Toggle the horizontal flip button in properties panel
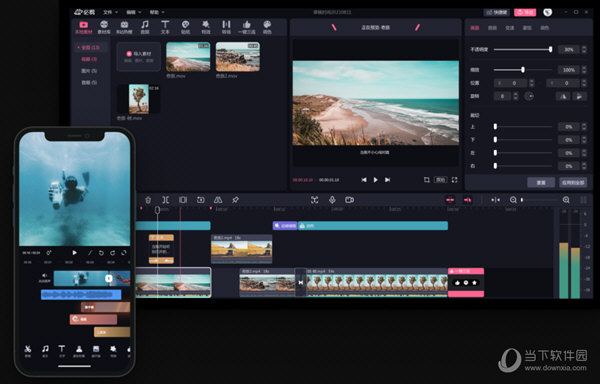The height and width of the screenshot is (384, 600). pos(563,96)
